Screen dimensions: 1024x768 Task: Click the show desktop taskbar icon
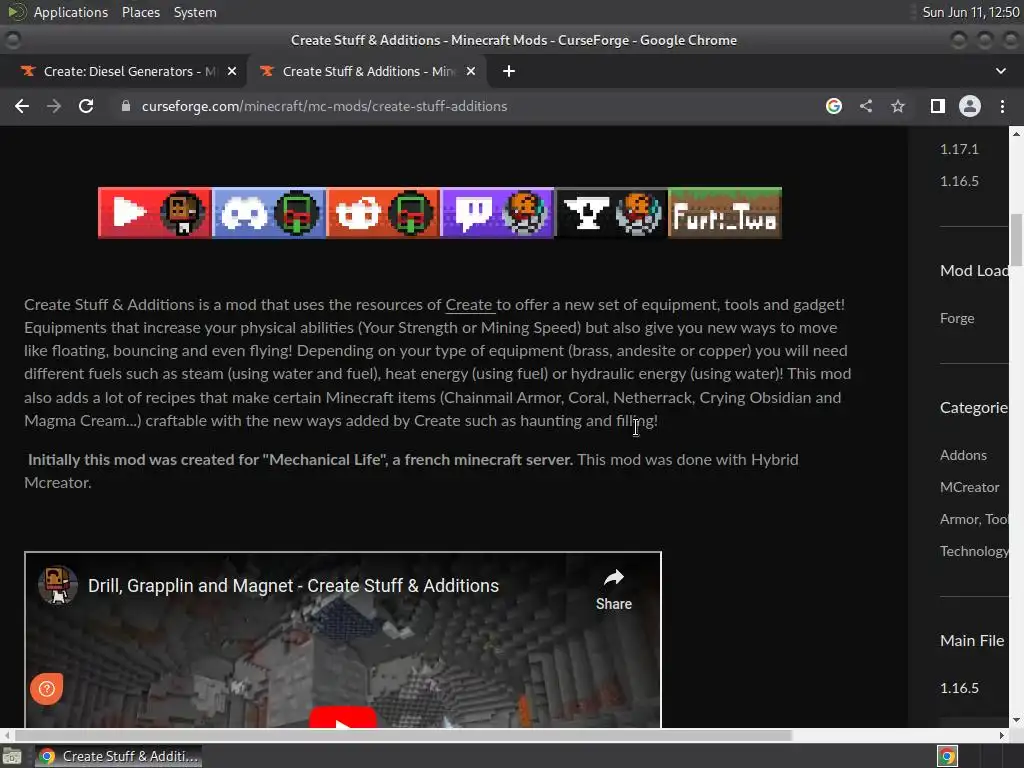coord(12,756)
